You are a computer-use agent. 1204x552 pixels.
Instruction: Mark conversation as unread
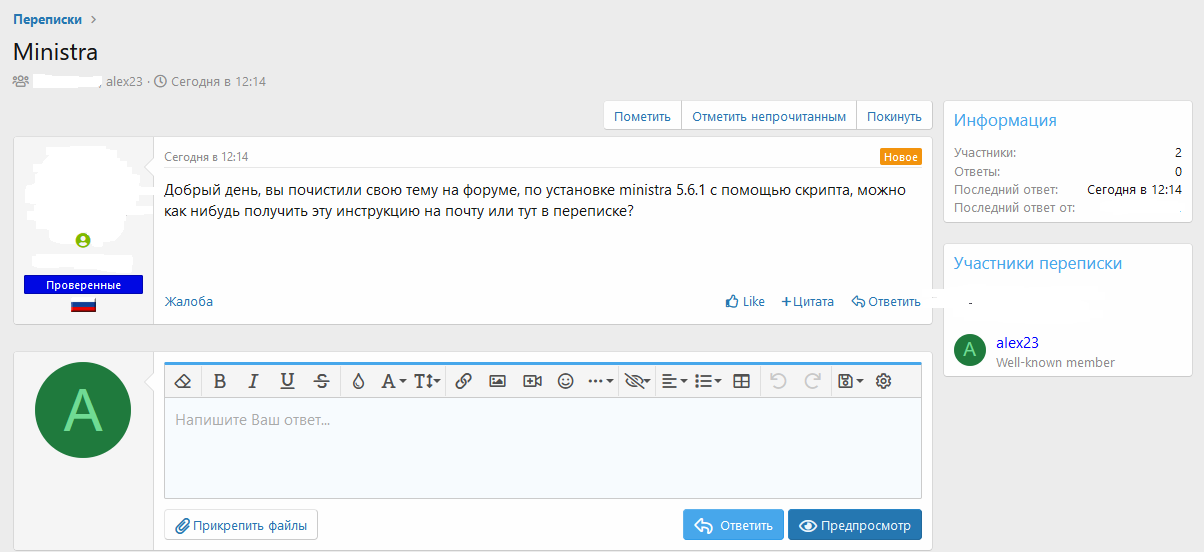pyautogui.click(x=769, y=116)
